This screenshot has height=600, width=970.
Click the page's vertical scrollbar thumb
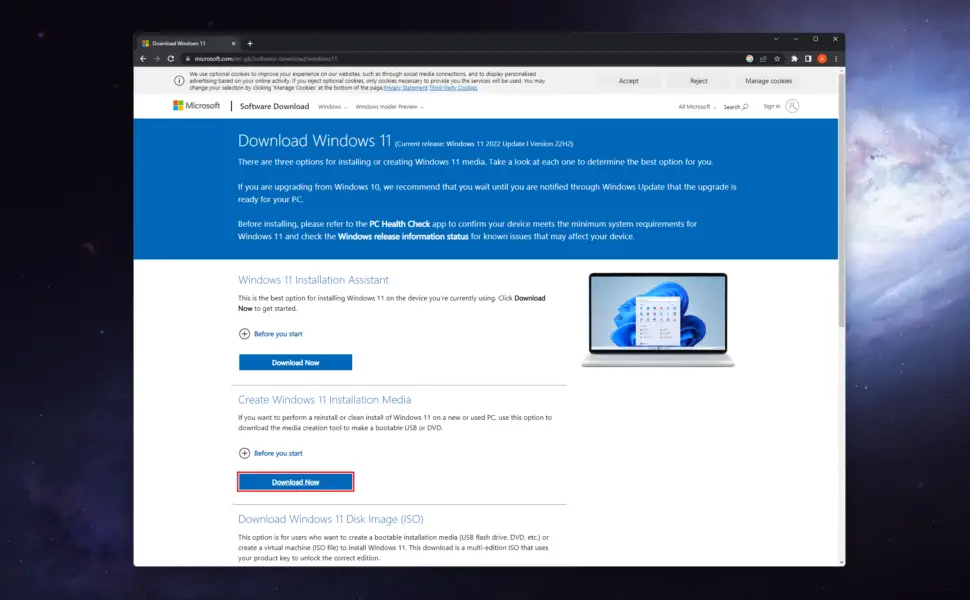click(x=841, y=201)
